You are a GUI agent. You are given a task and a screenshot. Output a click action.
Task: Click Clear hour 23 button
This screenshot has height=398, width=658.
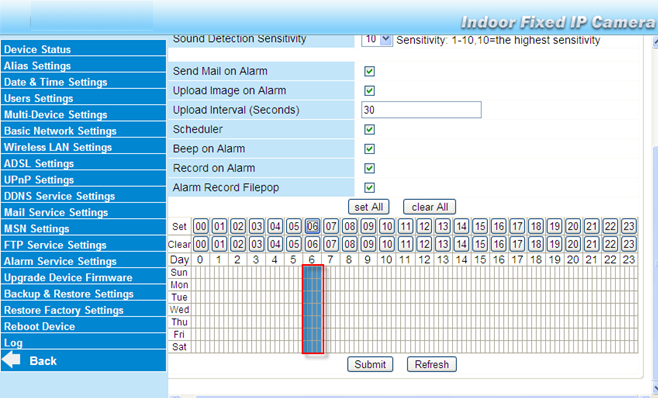628,244
